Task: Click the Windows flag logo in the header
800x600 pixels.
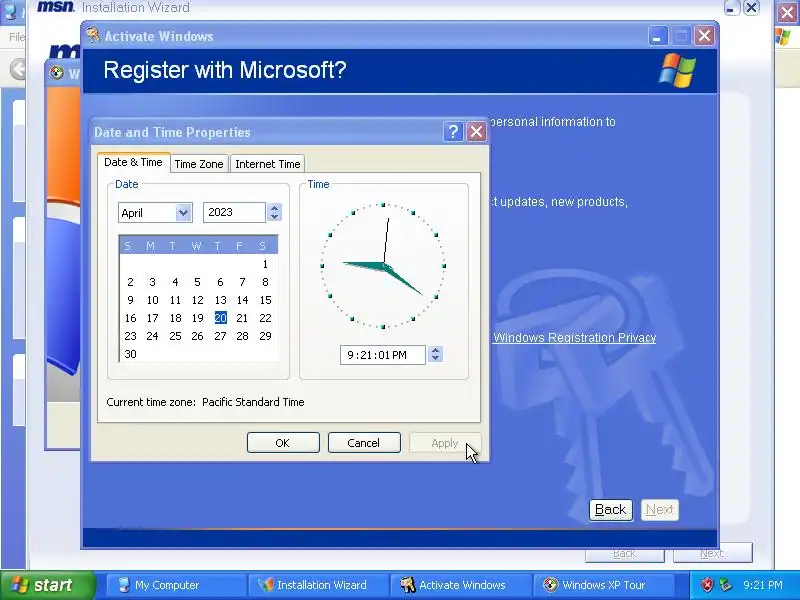Action: [677, 70]
